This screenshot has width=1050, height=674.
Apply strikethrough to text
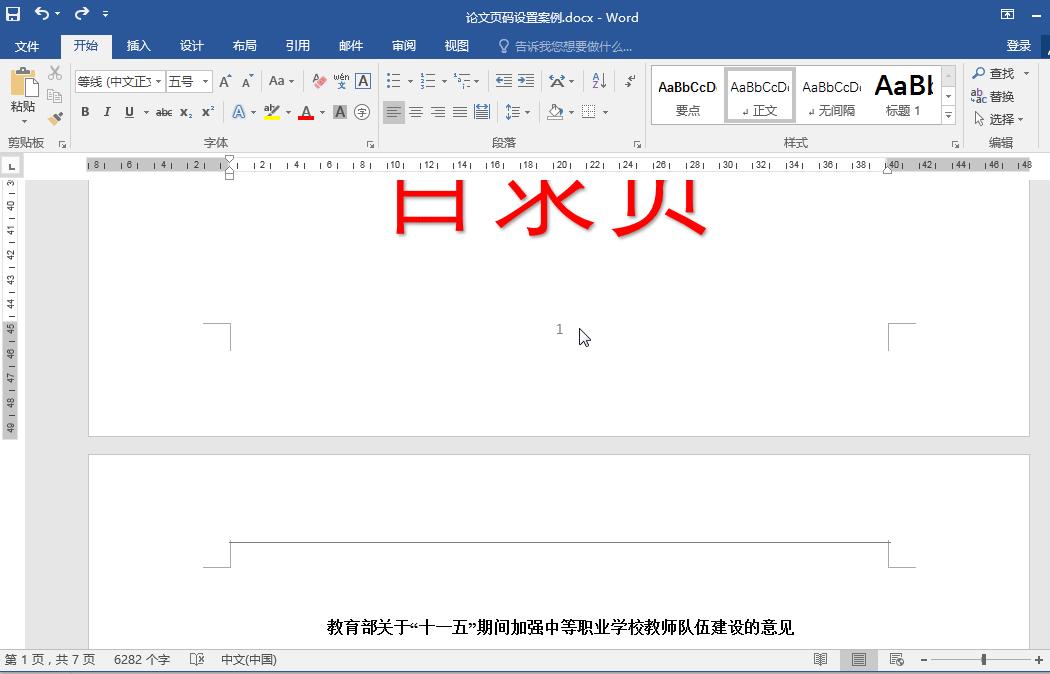[x=164, y=111]
